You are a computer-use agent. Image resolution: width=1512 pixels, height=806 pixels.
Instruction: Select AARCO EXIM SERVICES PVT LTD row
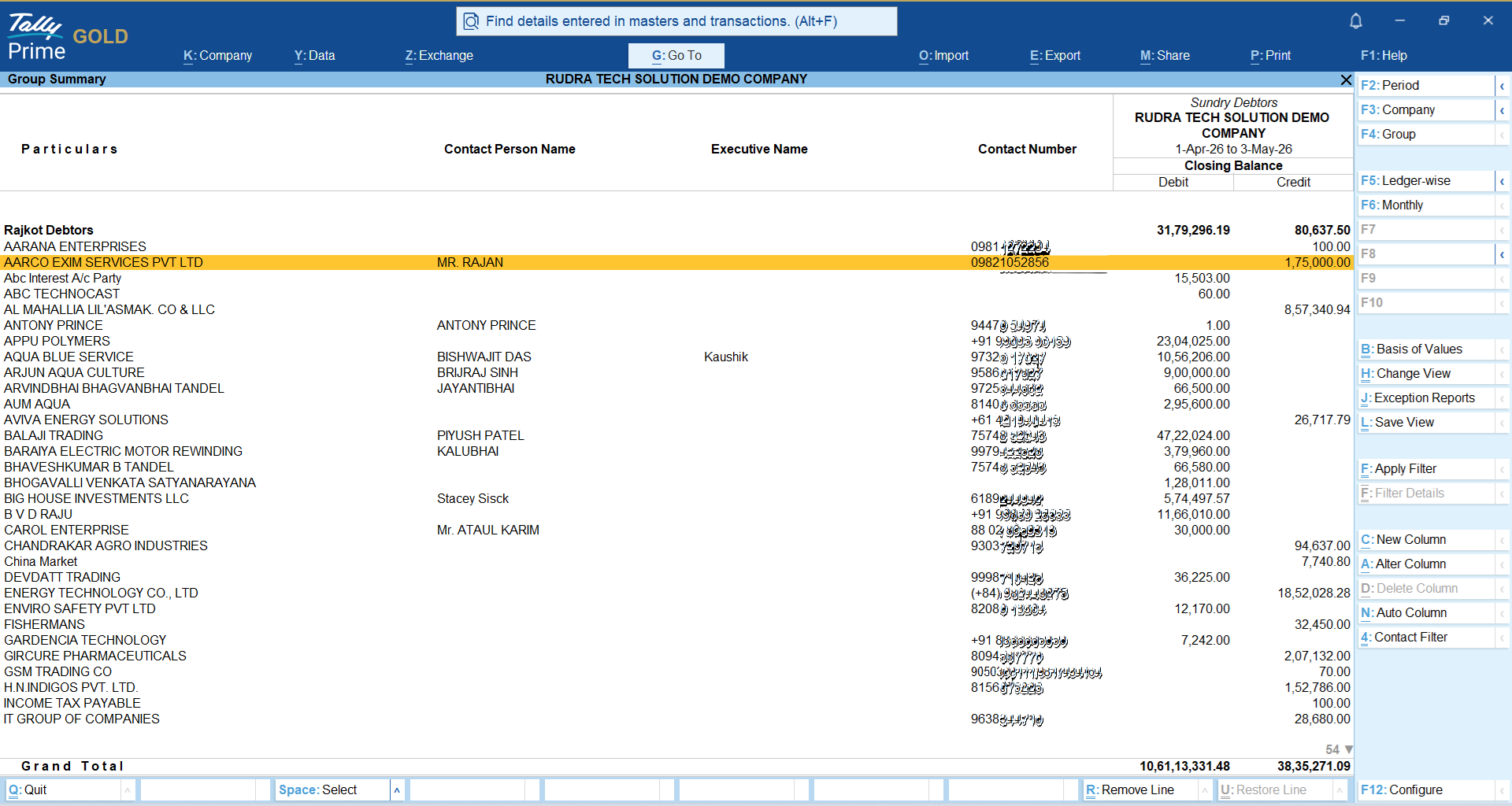(676, 263)
